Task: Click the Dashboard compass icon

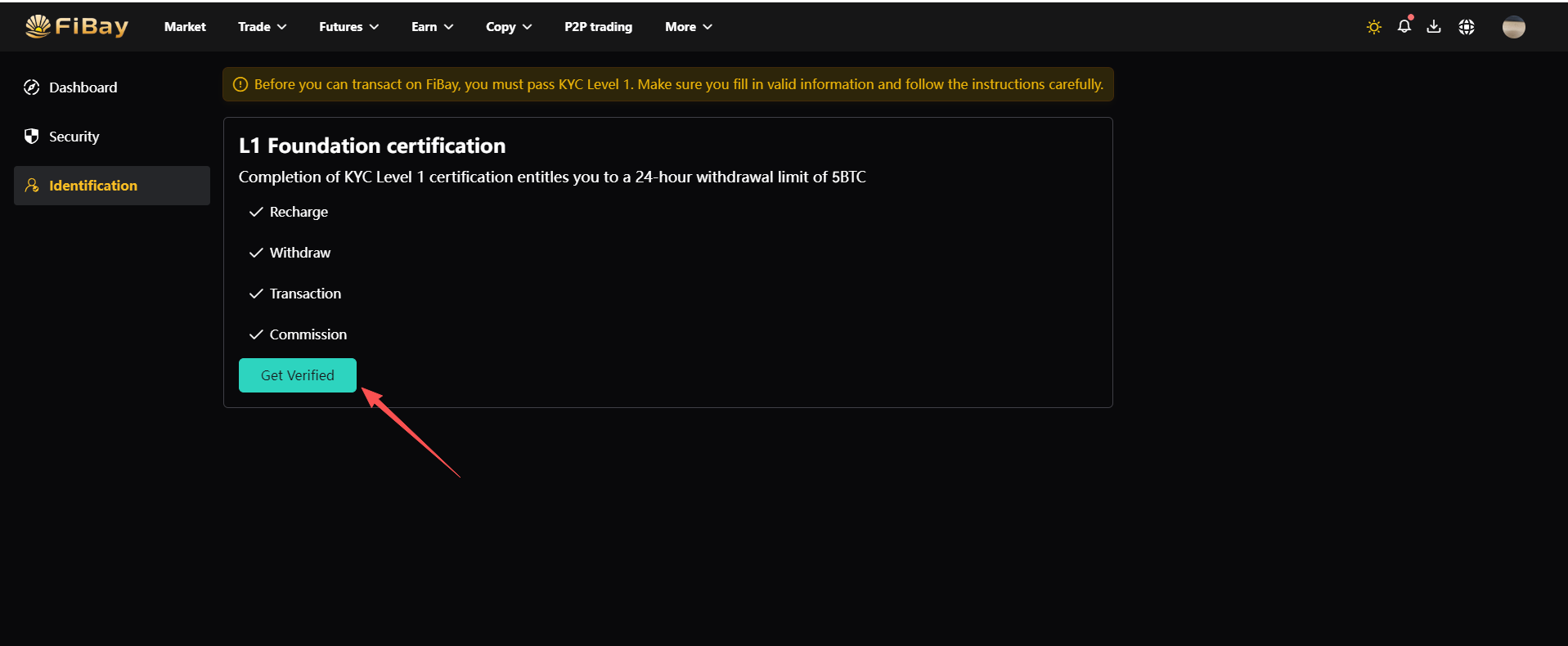Action: pyautogui.click(x=32, y=87)
